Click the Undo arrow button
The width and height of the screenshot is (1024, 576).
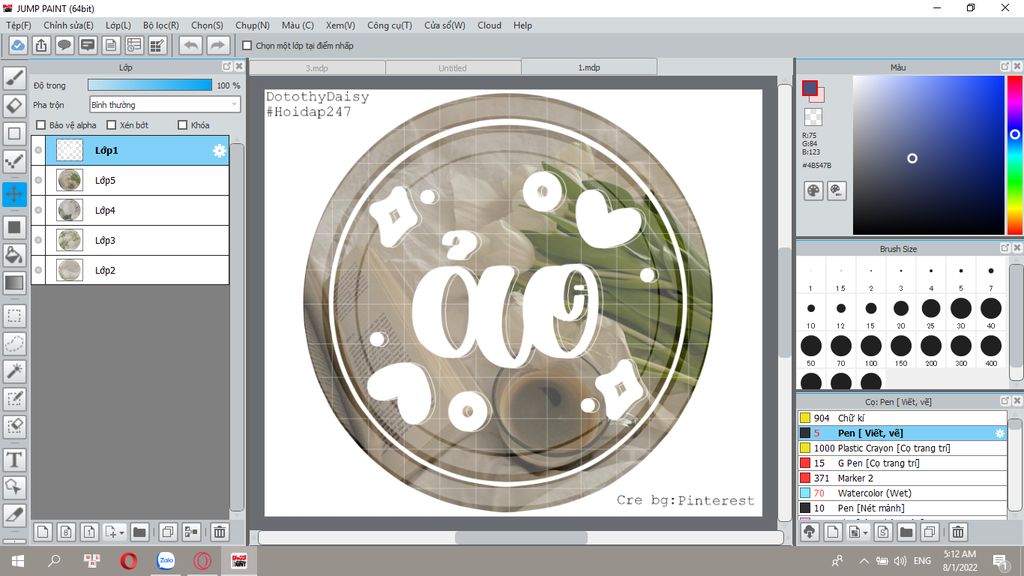coord(191,46)
